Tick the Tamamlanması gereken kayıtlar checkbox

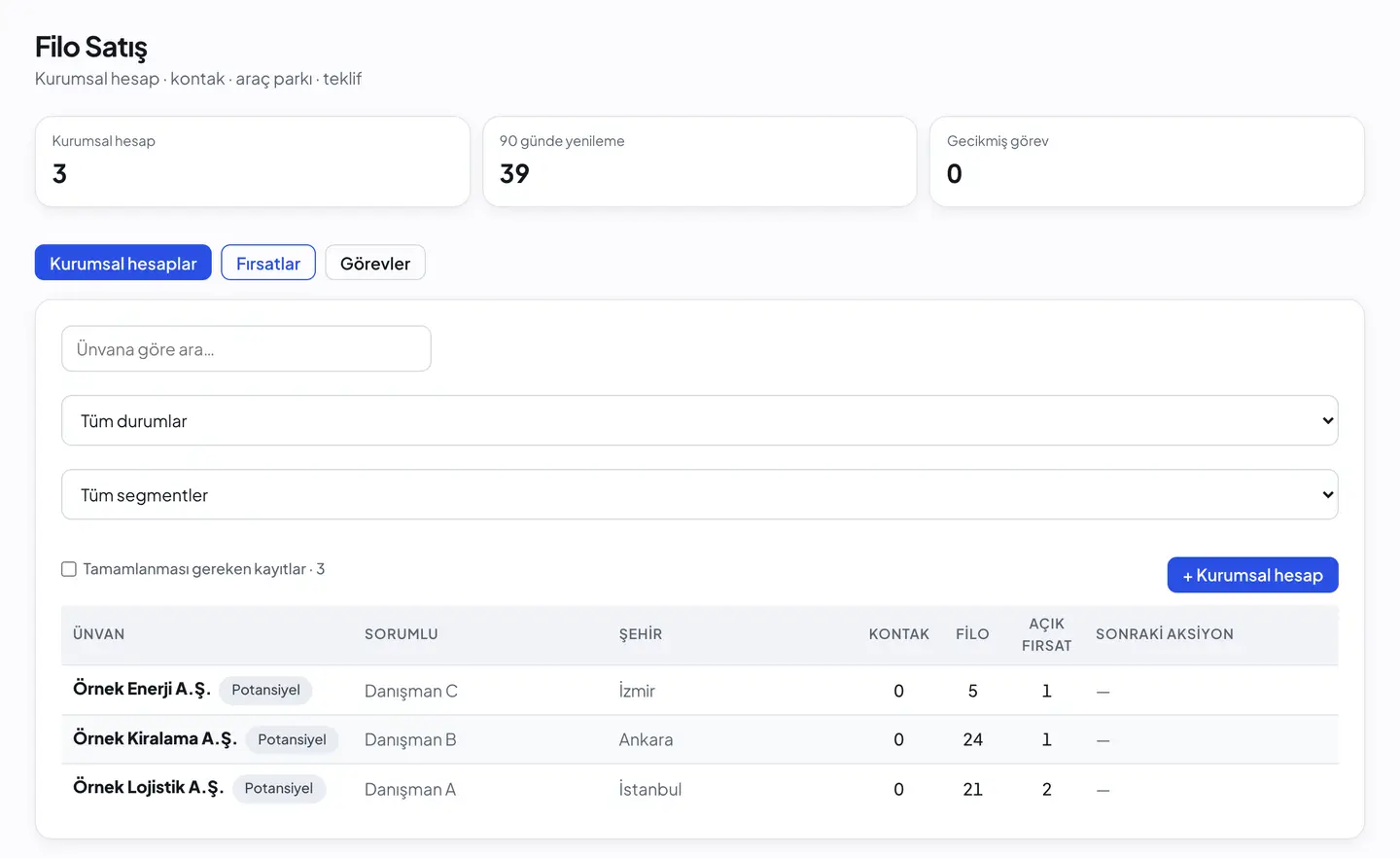click(x=69, y=569)
